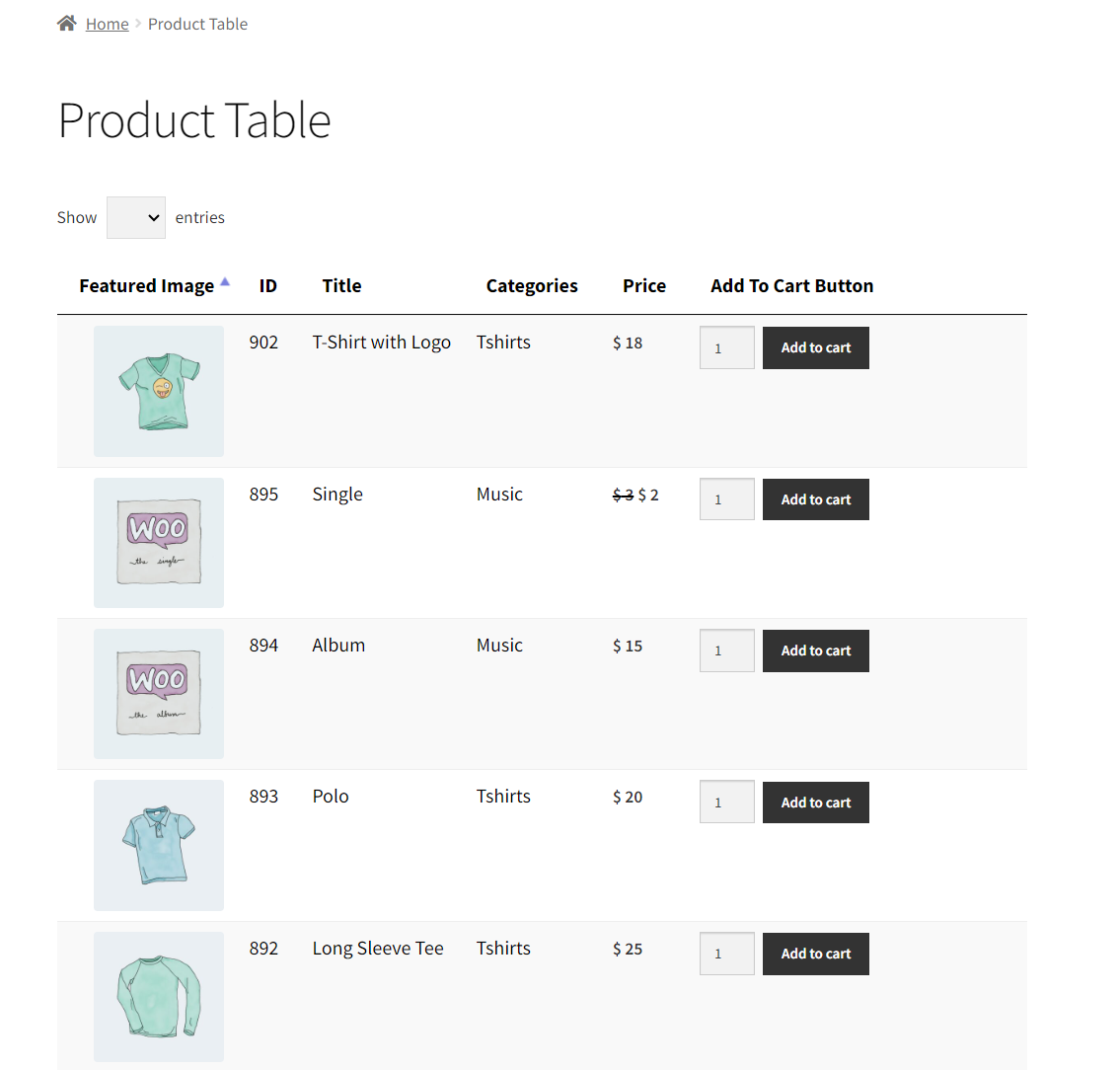
Task: Open the Home breadcrumb link
Action: click(x=107, y=24)
